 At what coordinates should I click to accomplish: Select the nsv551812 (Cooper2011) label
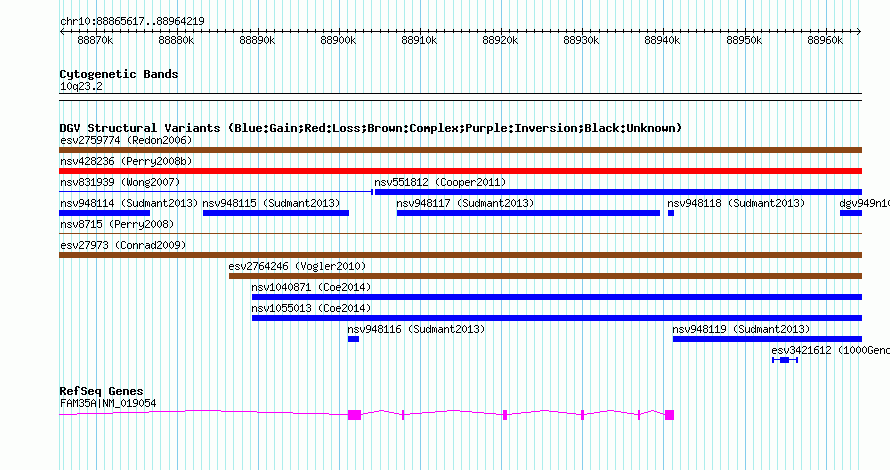[x=440, y=182]
